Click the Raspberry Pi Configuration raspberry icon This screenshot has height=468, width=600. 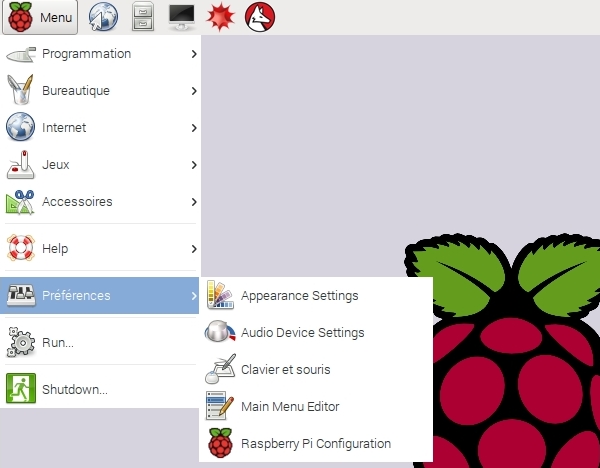220,443
